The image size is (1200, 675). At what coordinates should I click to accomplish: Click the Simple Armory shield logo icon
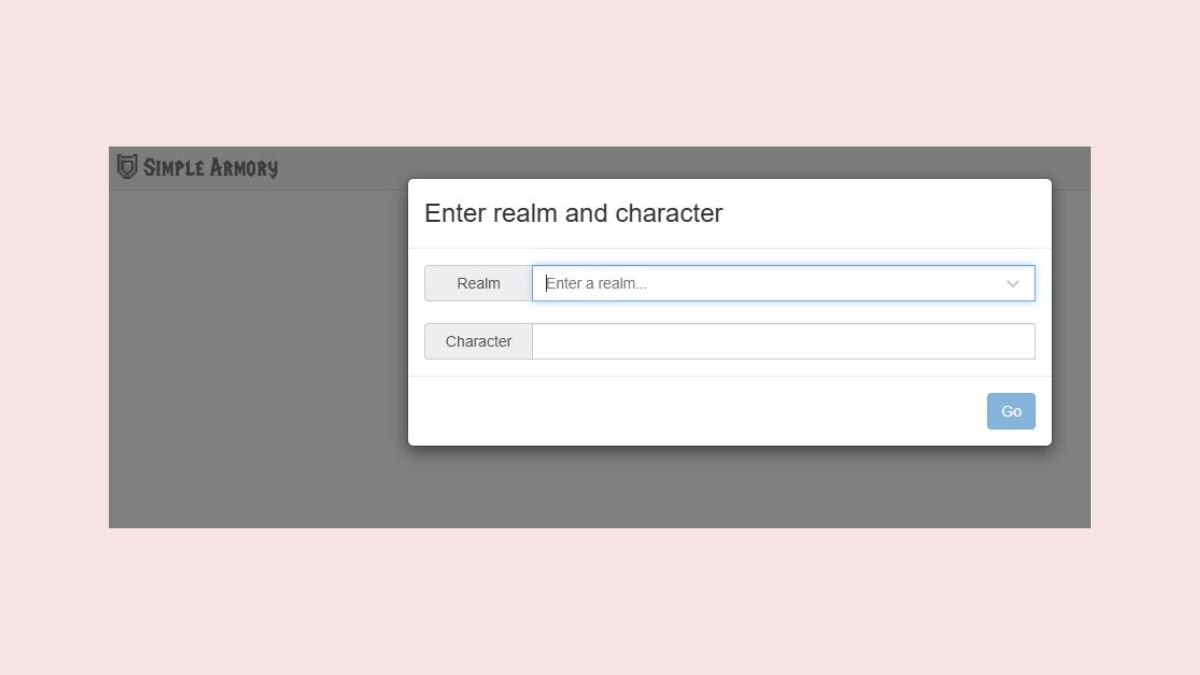[x=127, y=167]
